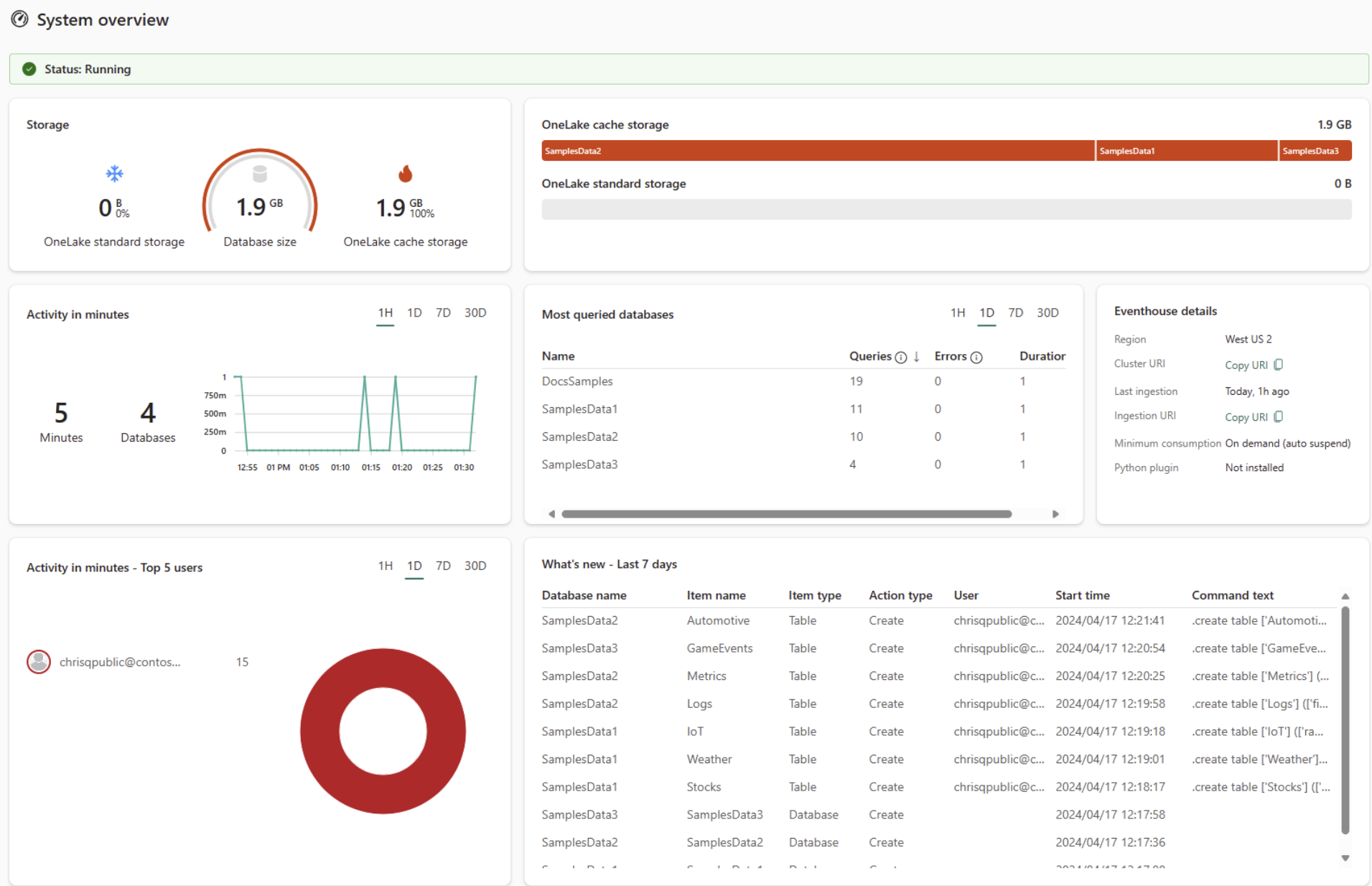
Task: Click the info icon beside the Queries column
Action: tap(902, 356)
